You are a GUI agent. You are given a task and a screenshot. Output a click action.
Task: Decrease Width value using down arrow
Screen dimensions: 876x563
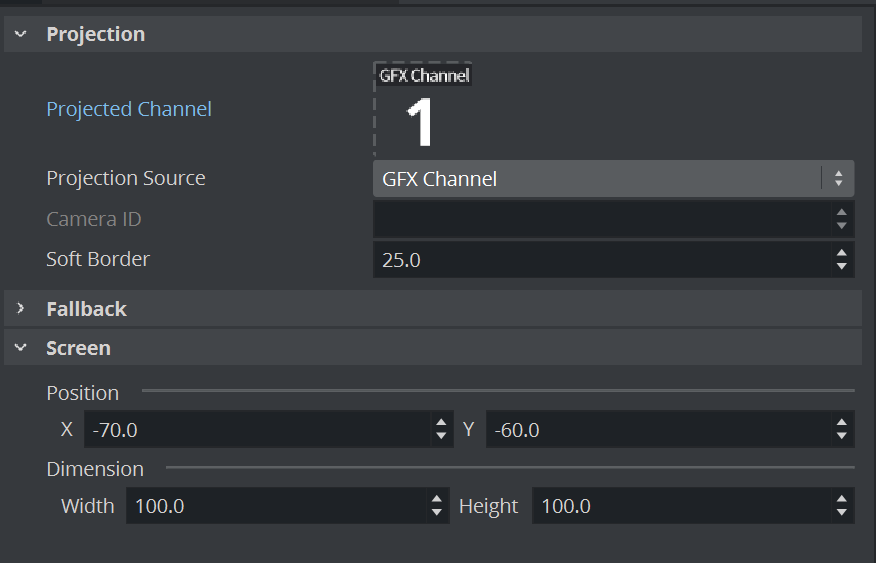pyautogui.click(x=437, y=512)
